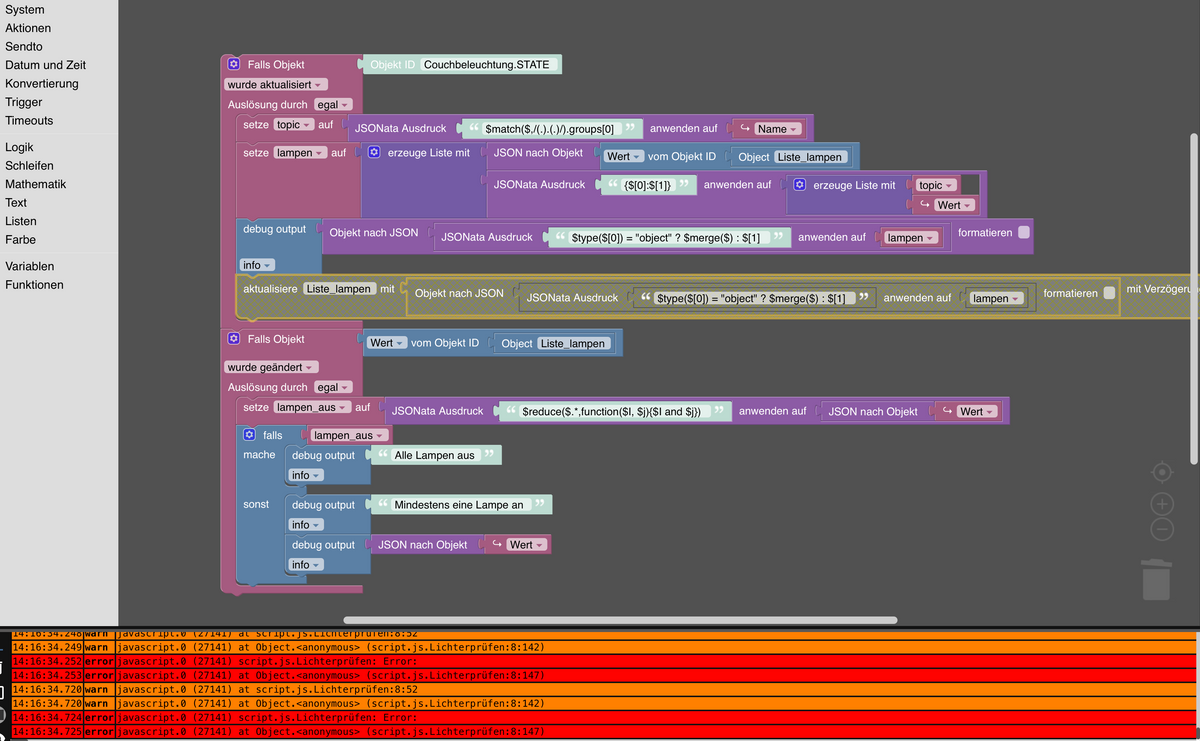Select the last 14:16:34.720 warn log row
Screen dimensions: 1200x741
pyautogui.click(x=604, y=704)
